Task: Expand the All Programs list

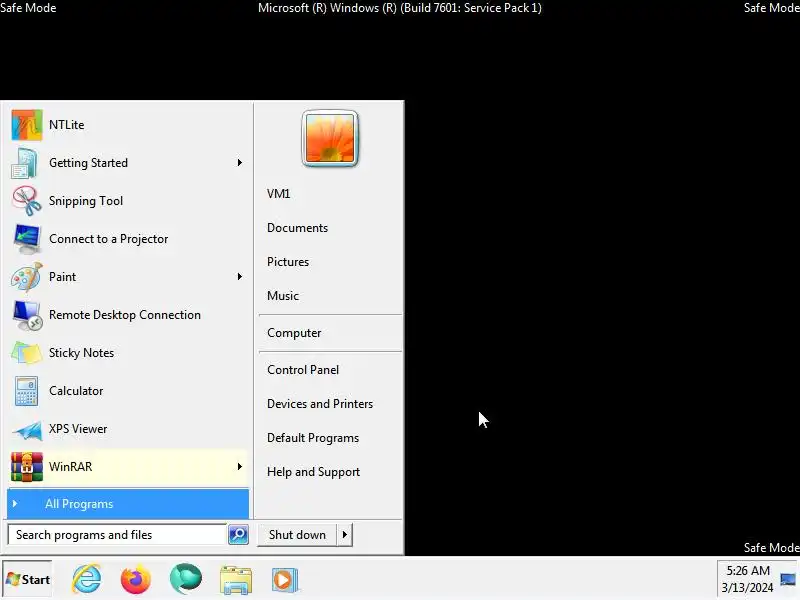Action: 128,504
